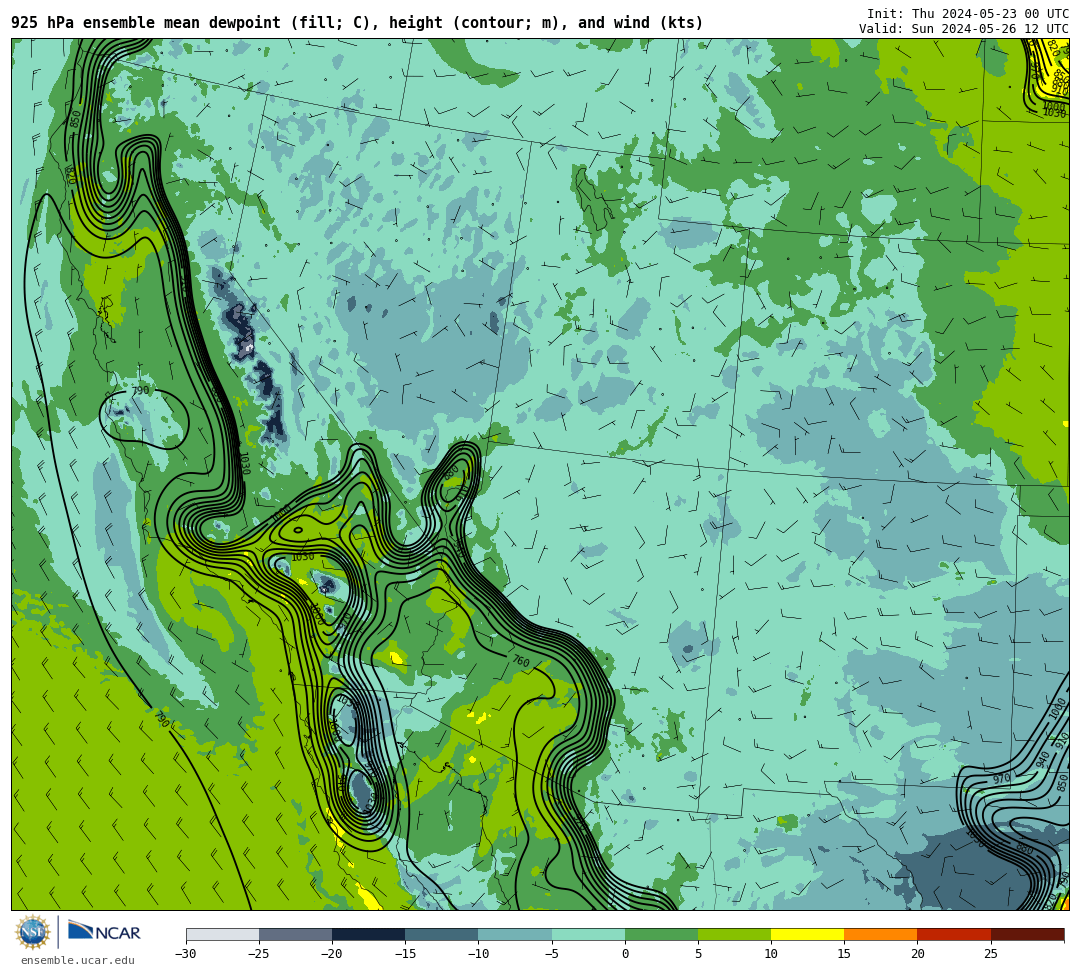Click the -25 to -20 colorbar swatch
1080x973 pixels.
click(295, 934)
